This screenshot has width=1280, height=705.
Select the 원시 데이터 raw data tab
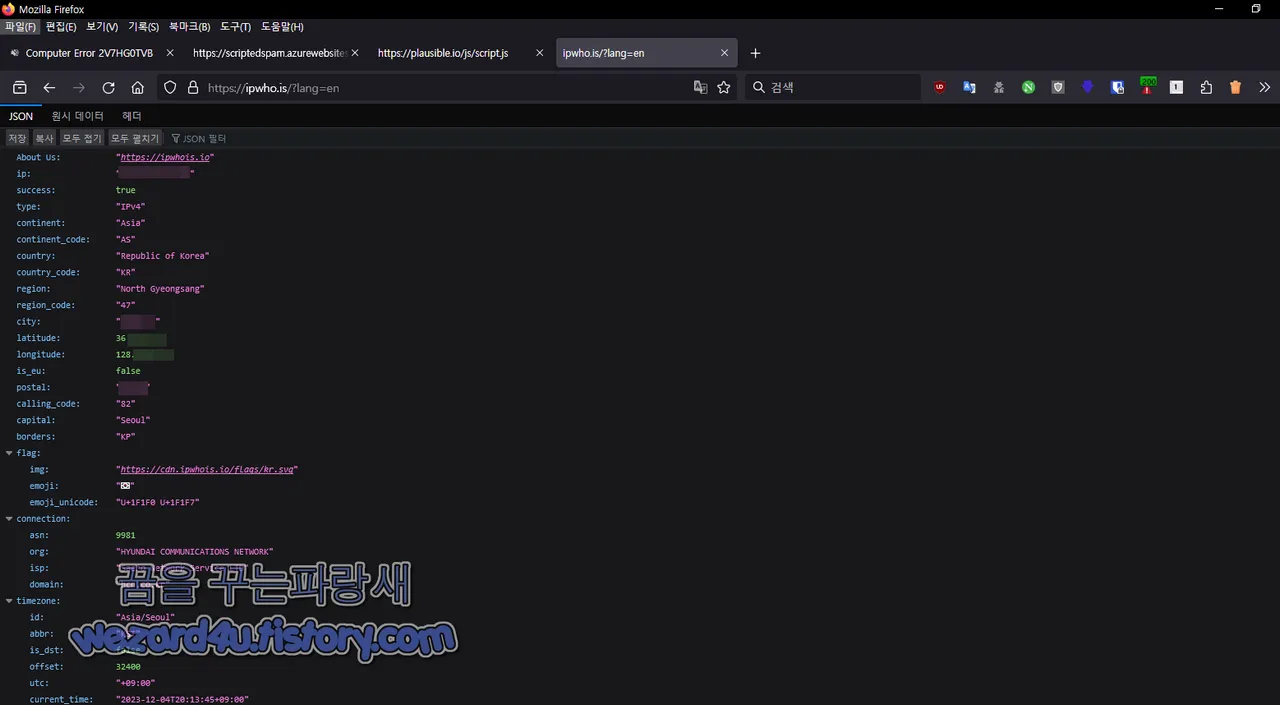[78, 116]
